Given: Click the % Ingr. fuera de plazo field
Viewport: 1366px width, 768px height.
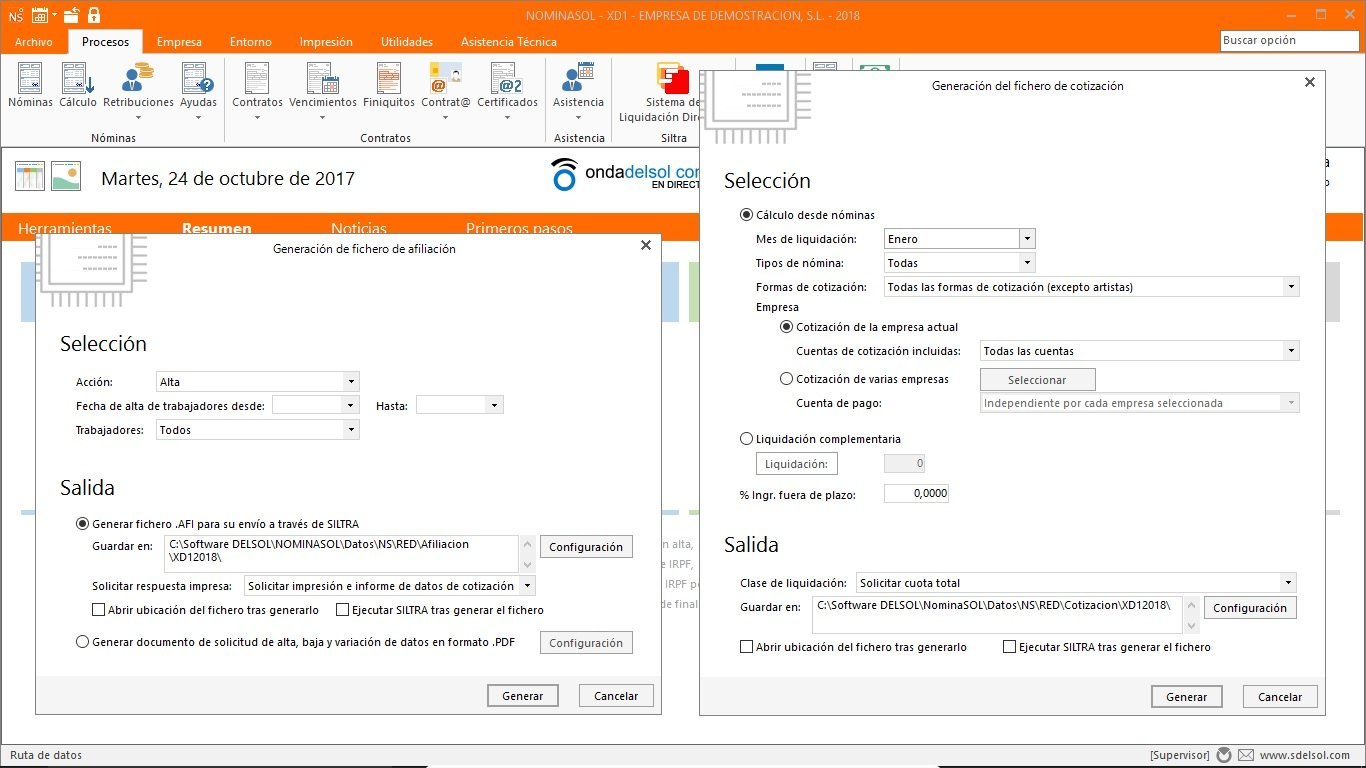Looking at the screenshot, I should (x=916, y=494).
